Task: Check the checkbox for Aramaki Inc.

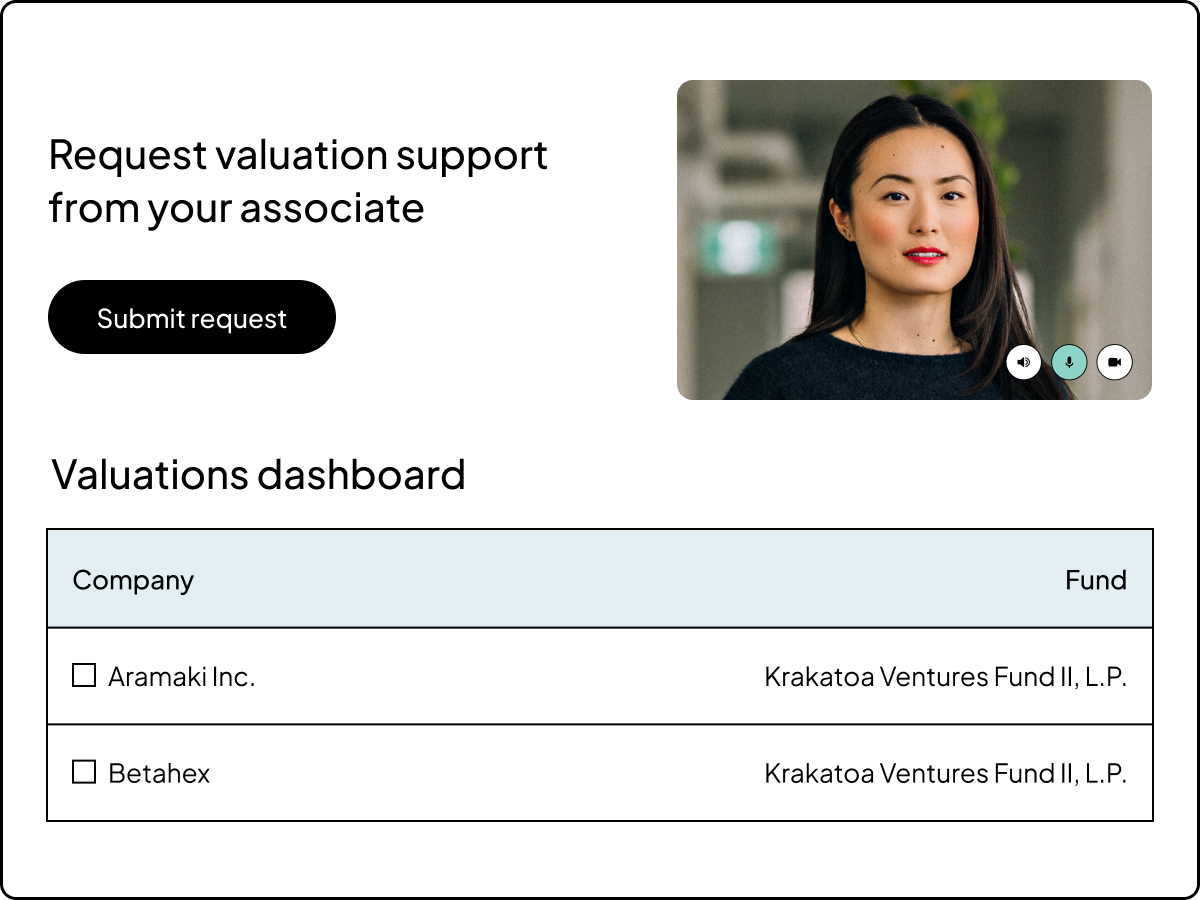Action: click(x=84, y=676)
